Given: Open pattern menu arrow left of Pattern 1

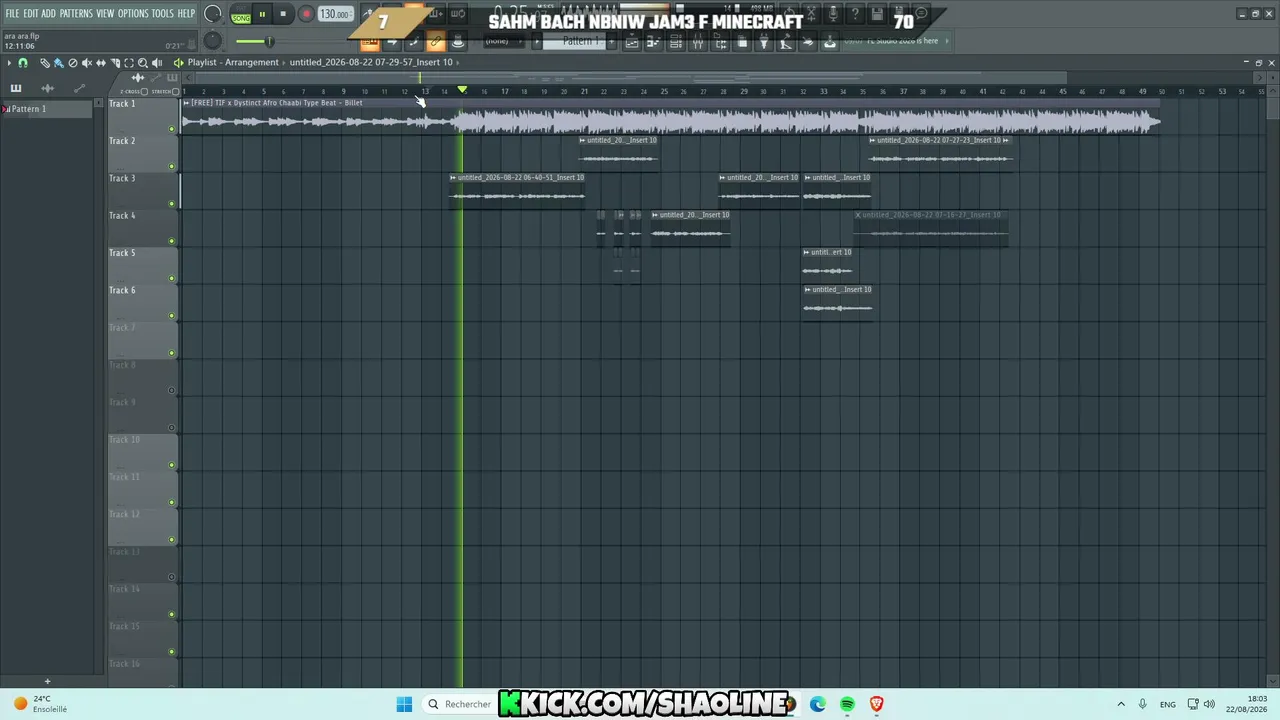Looking at the screenshot, I should pyautogui.click(x=536, y=41).
